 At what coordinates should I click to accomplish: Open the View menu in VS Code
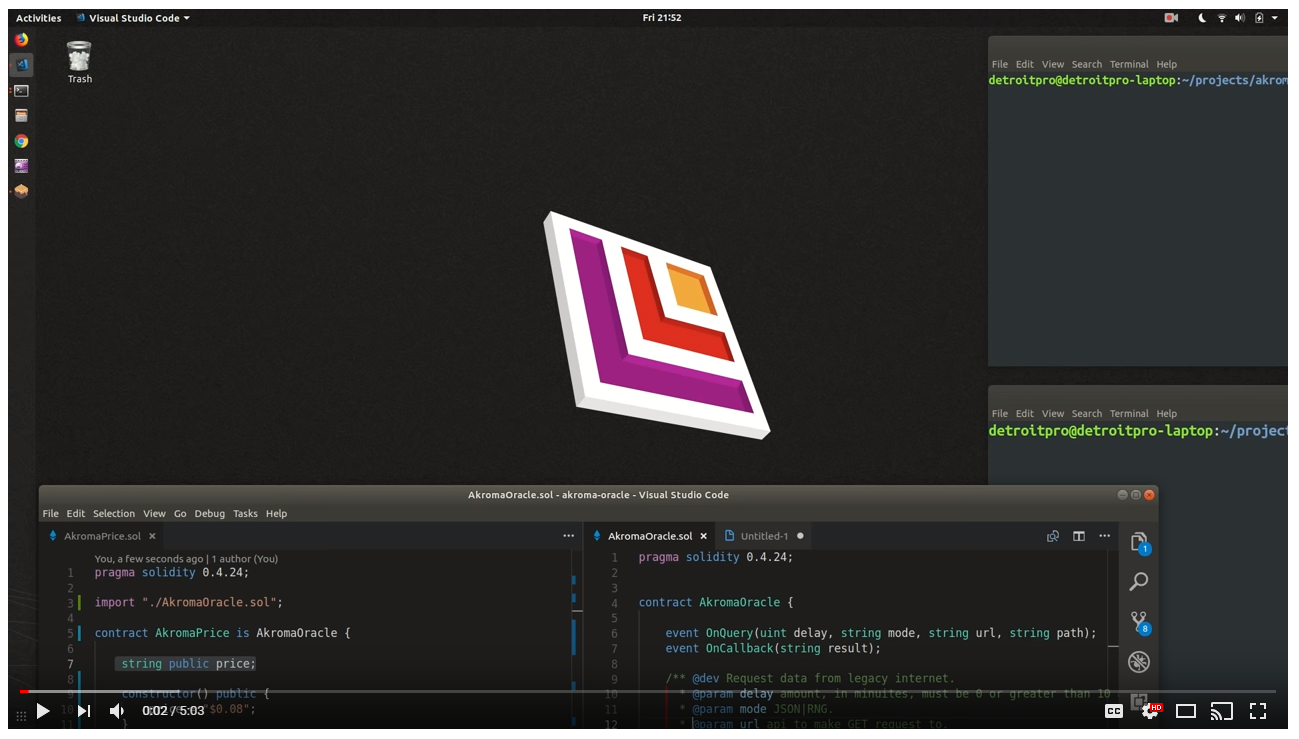[154, 514]
